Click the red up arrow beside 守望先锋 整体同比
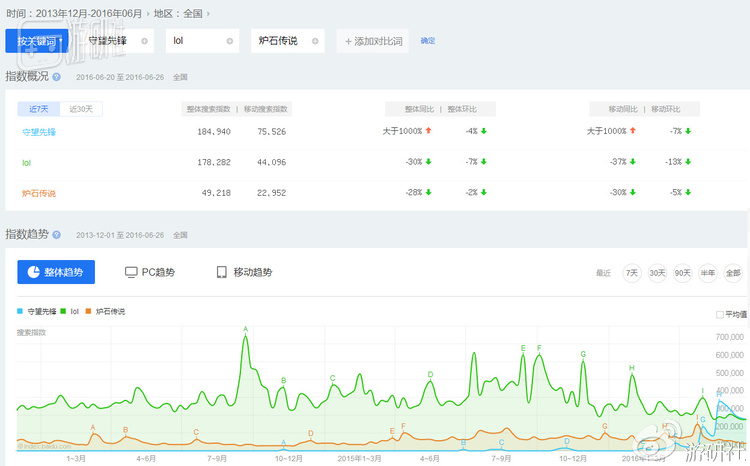Viewport: 750px width, 466px height. pyautogui.click(x=429, y=131)
